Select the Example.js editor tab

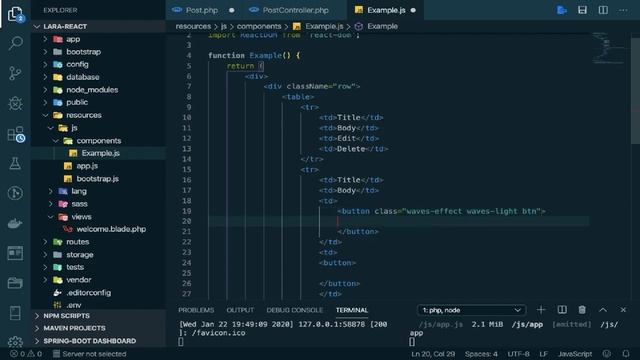386,10
